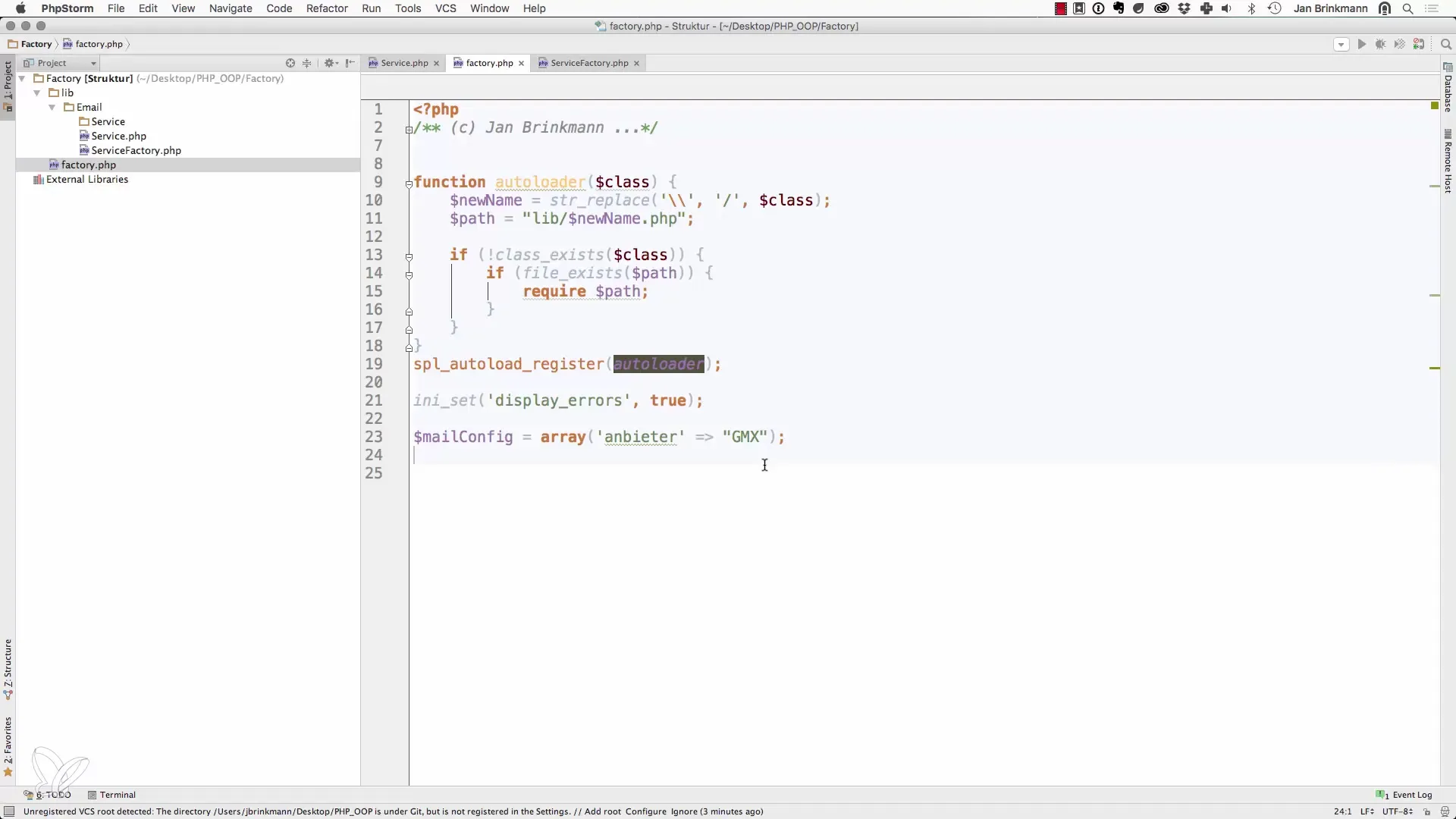Viewport: 1456px width, 819px height.
Task: Fold the file_exists if block
Action: pos(409,275)
